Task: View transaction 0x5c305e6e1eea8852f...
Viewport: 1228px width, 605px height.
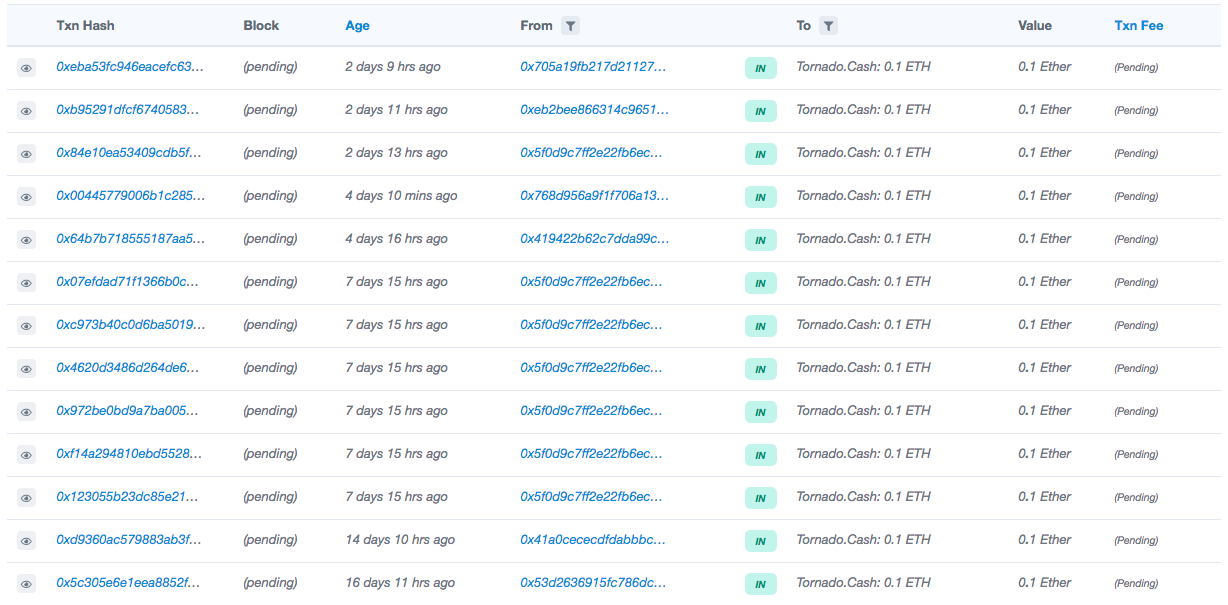Action: (x=130, y=583)
